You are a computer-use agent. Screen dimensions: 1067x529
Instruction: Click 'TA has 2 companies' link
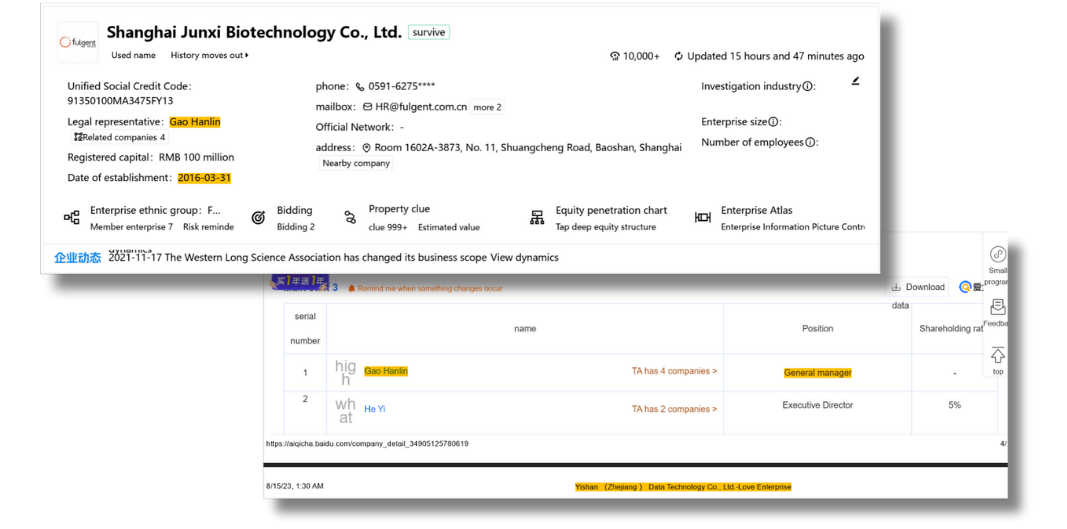pos(674,409)
